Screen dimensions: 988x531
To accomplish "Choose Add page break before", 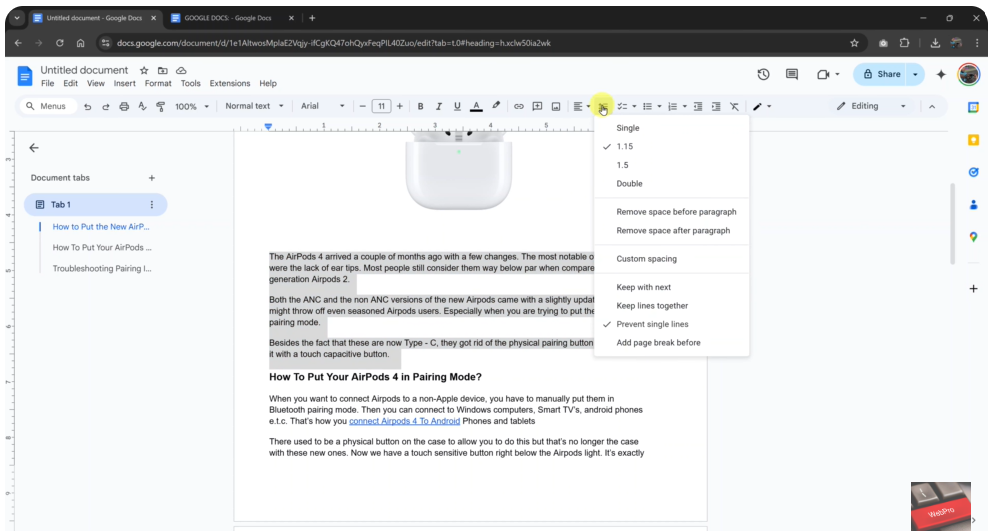I will [x=672, y=343].
